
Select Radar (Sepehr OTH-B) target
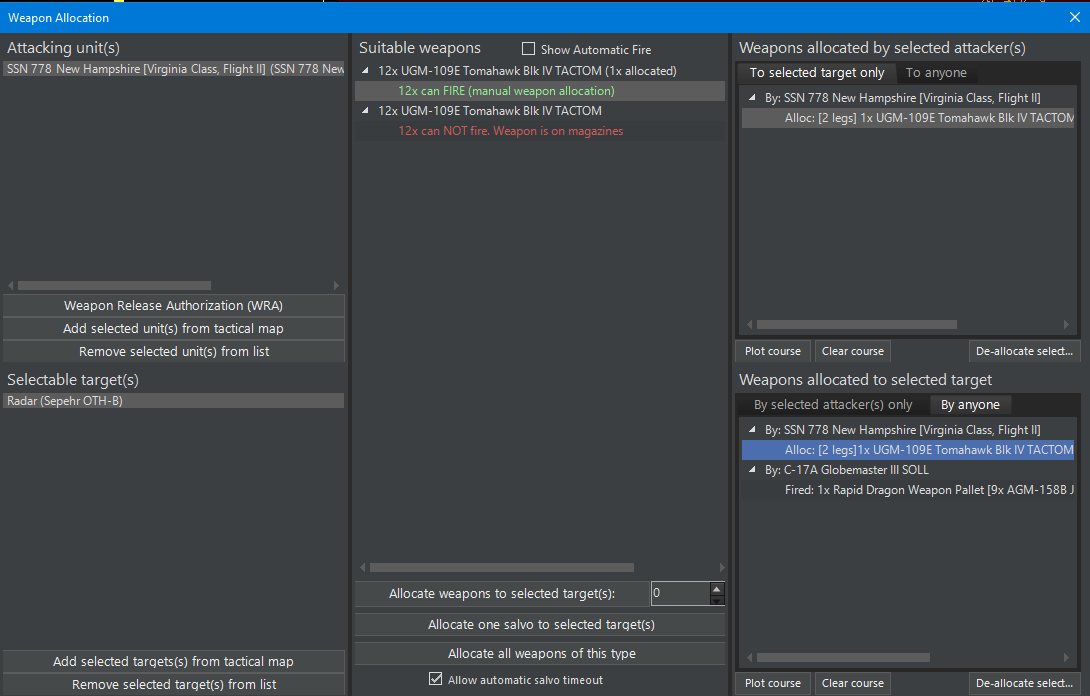pyautogui.click(x=174, y=400)
